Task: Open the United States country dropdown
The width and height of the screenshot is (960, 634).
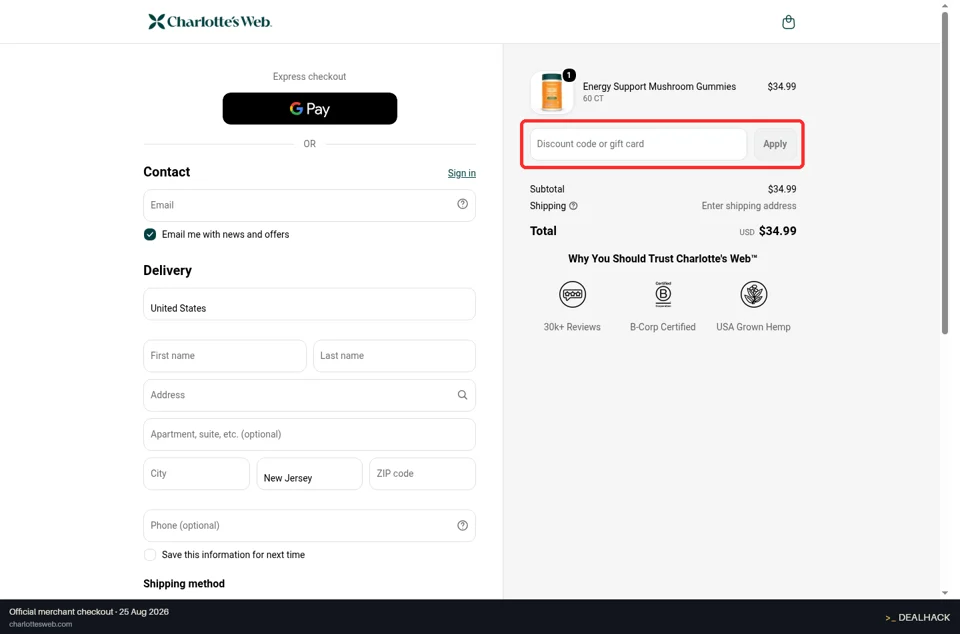Action: pos(309,304)
